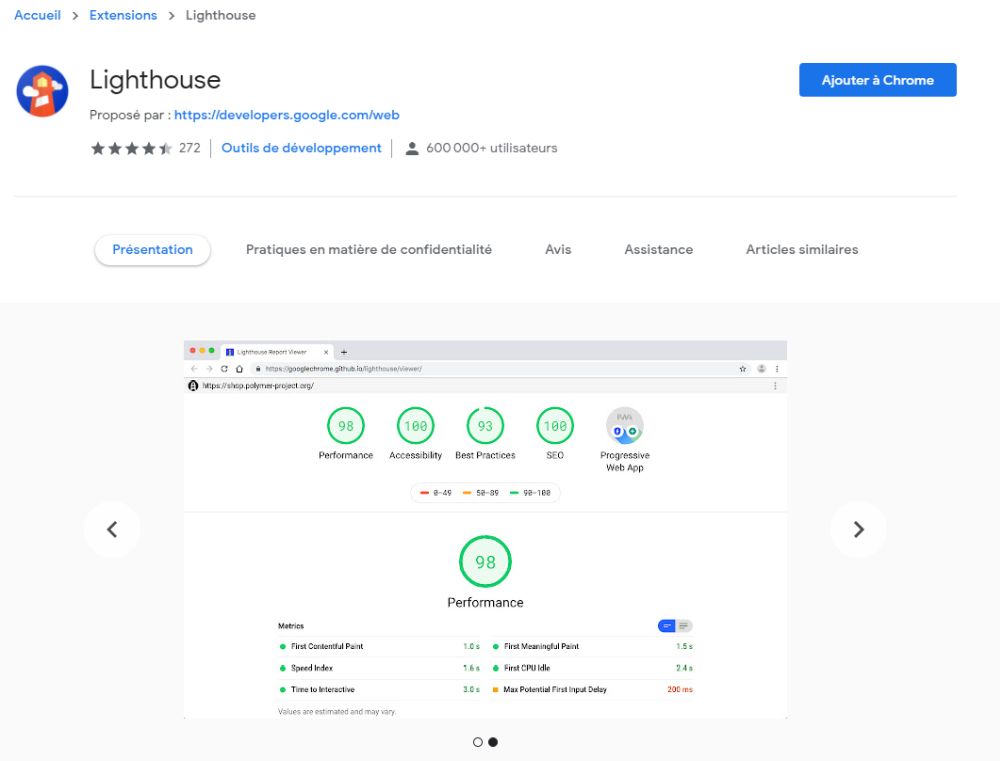Click the users person icon
Screen dimensions: 1000x761
412,149
